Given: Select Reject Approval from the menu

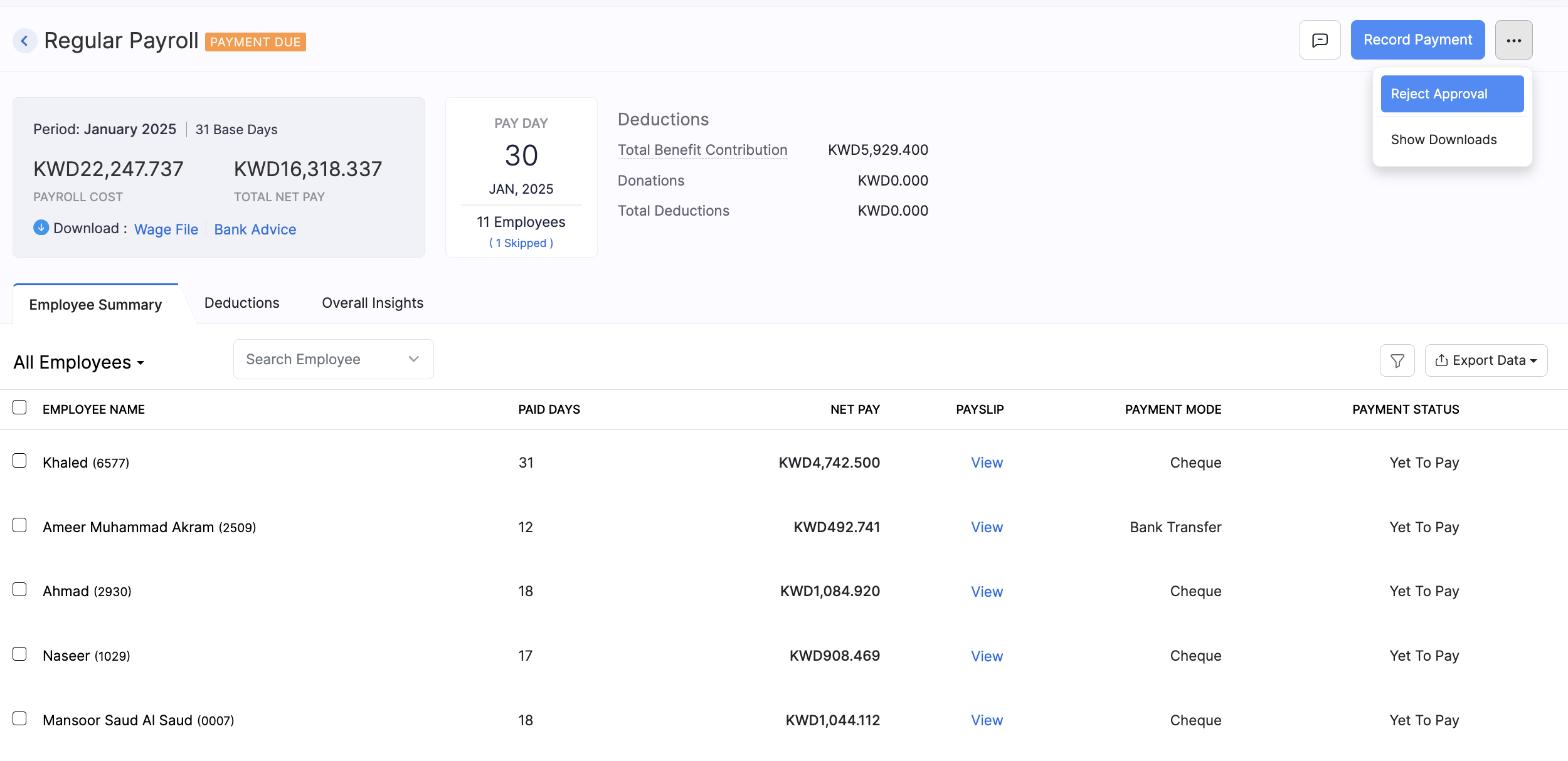Looking at the screenshot, I should point(1452,93).
